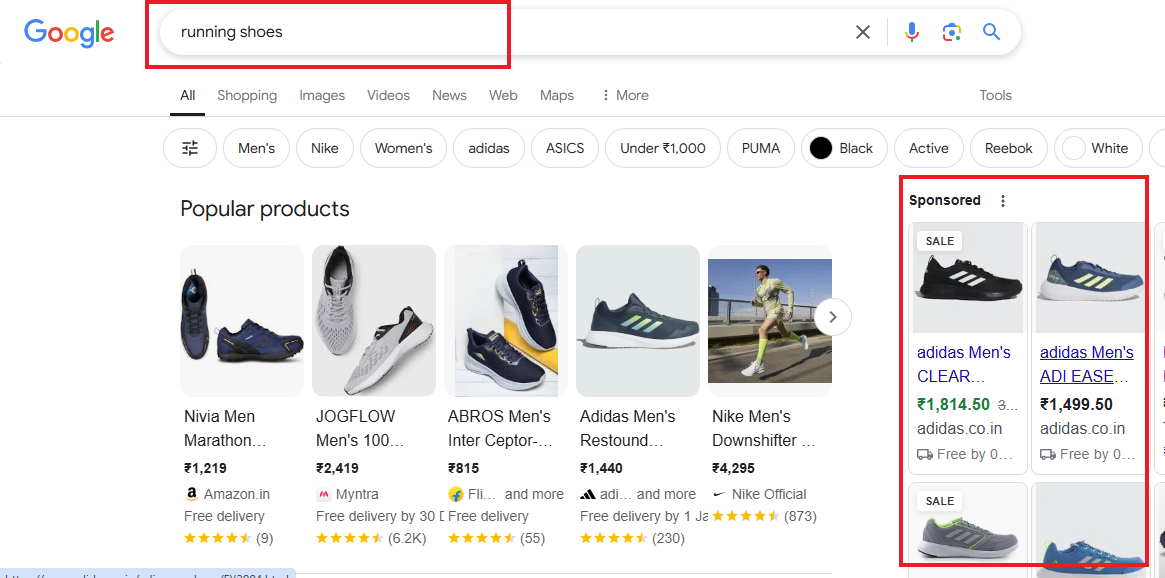1165x578 pixels.
Task: Open sponsored adidas Men's ADI EASE link
Action: (x=1087, y=364)
